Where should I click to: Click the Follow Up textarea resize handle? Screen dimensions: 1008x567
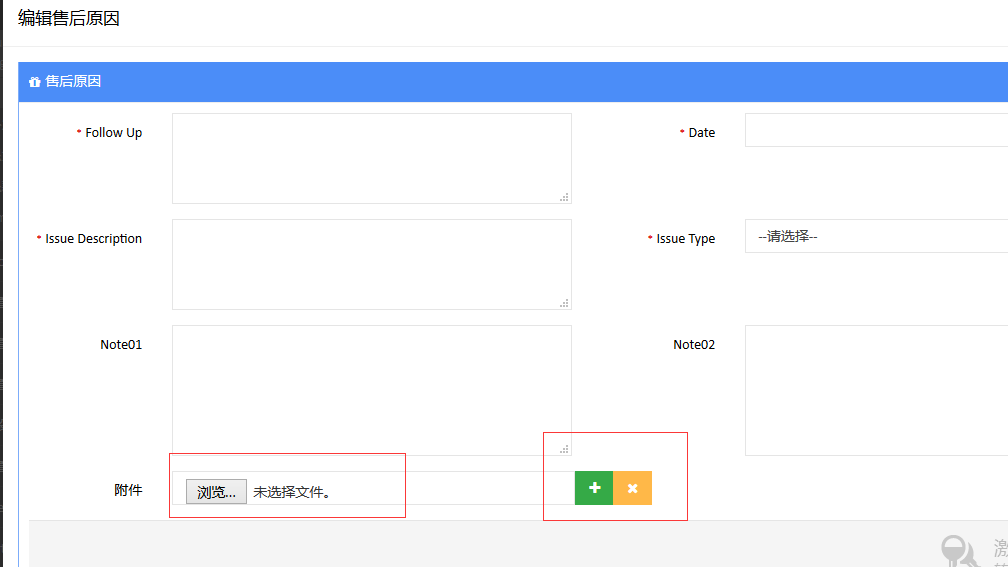click(x=564, y=197)
